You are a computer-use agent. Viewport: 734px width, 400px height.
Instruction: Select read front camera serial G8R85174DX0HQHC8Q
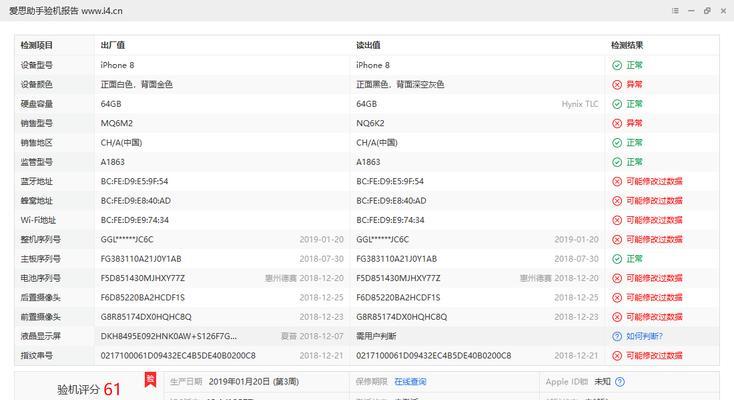[402, 317]
